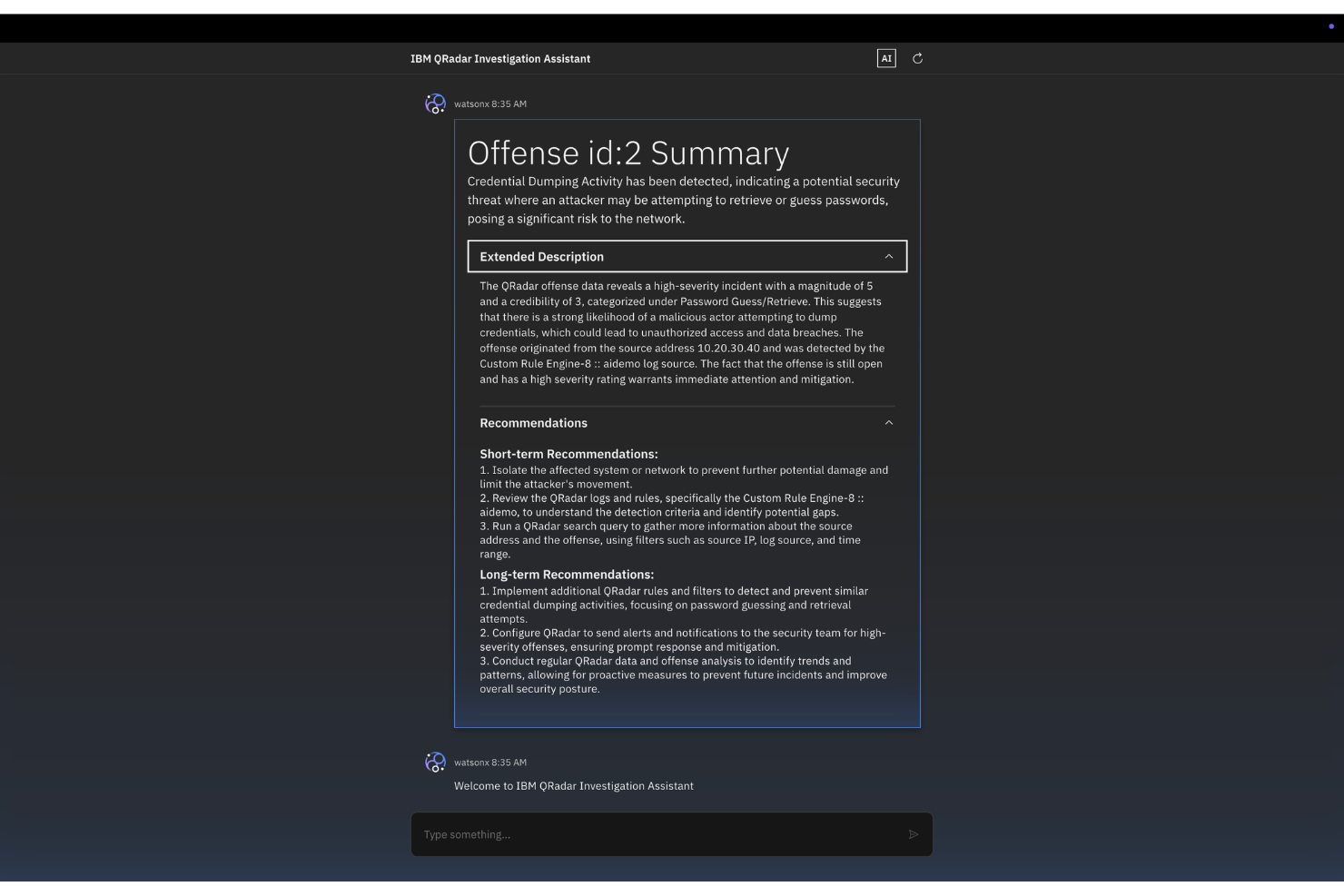Send message with the arrow icon

914,834
